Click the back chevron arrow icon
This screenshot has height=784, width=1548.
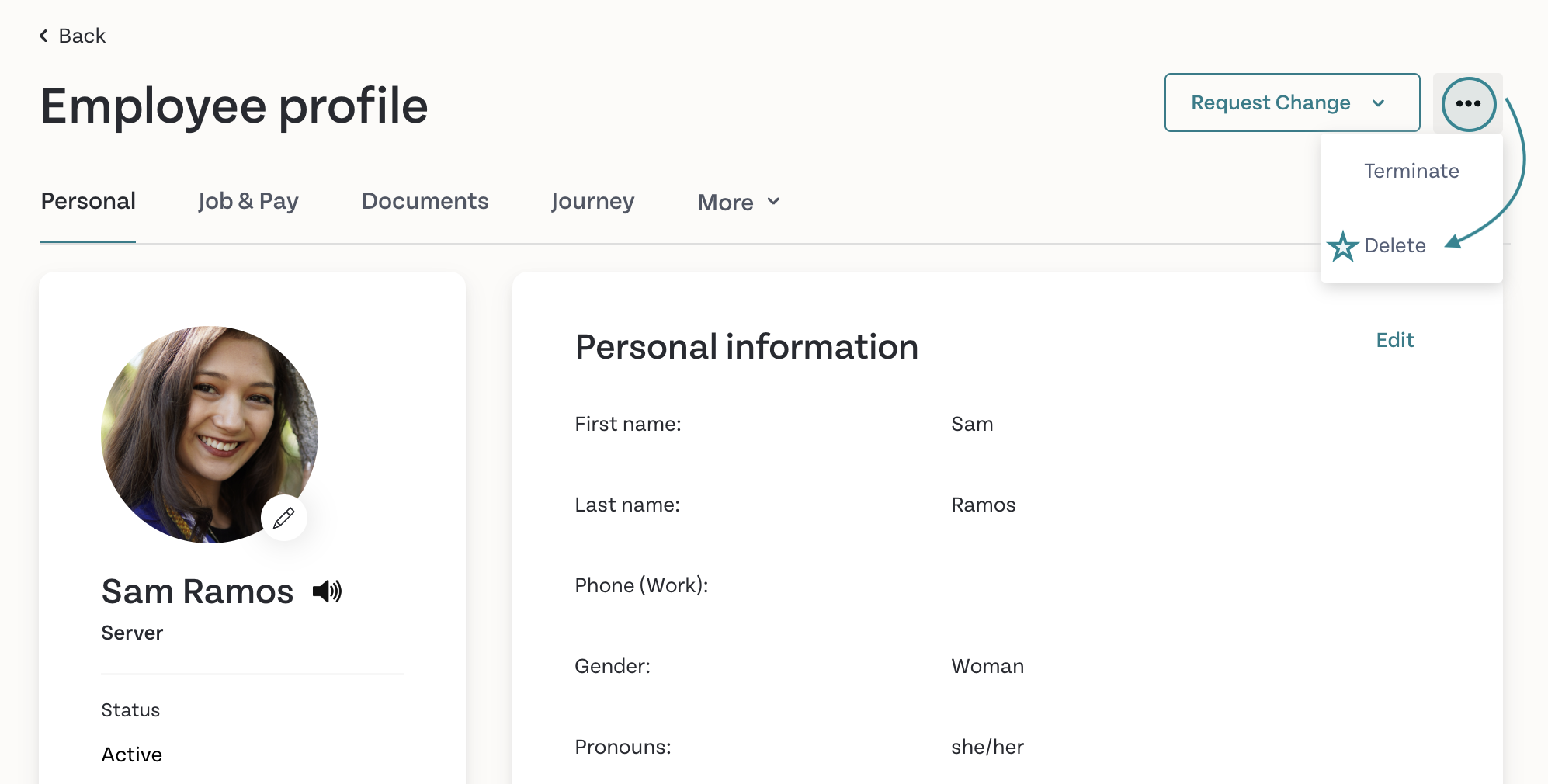pyautogui.click(x=43, y=36)
